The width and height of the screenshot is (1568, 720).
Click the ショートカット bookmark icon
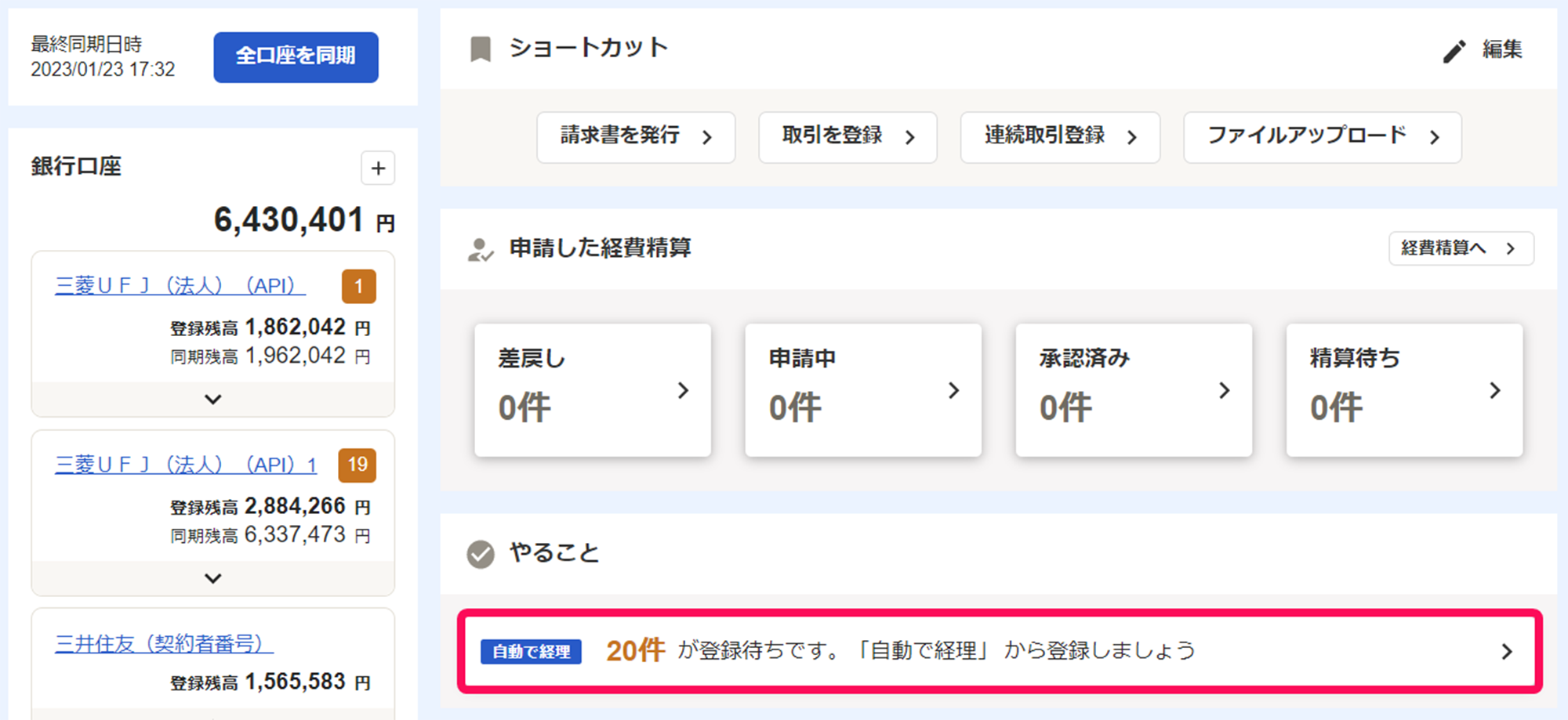click(x=480, y=47)
